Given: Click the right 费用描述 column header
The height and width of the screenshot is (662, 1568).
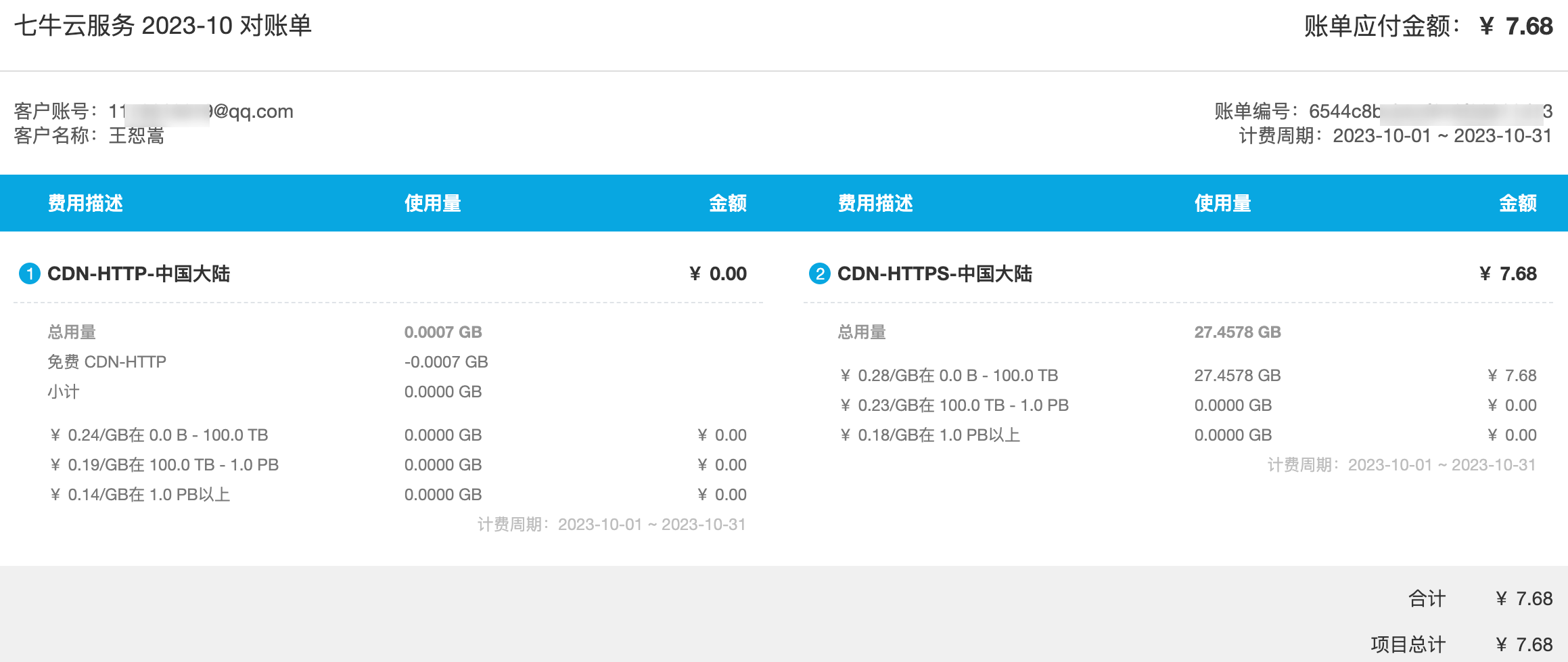Looking at the screenshot, I should click(875, 203).
